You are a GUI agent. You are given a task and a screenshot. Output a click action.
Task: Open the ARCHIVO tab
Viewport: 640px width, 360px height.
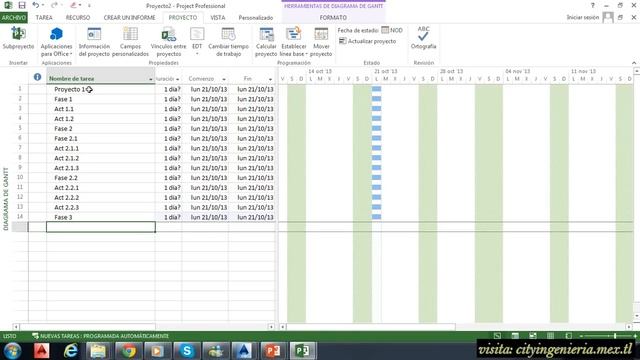point(13,18)
